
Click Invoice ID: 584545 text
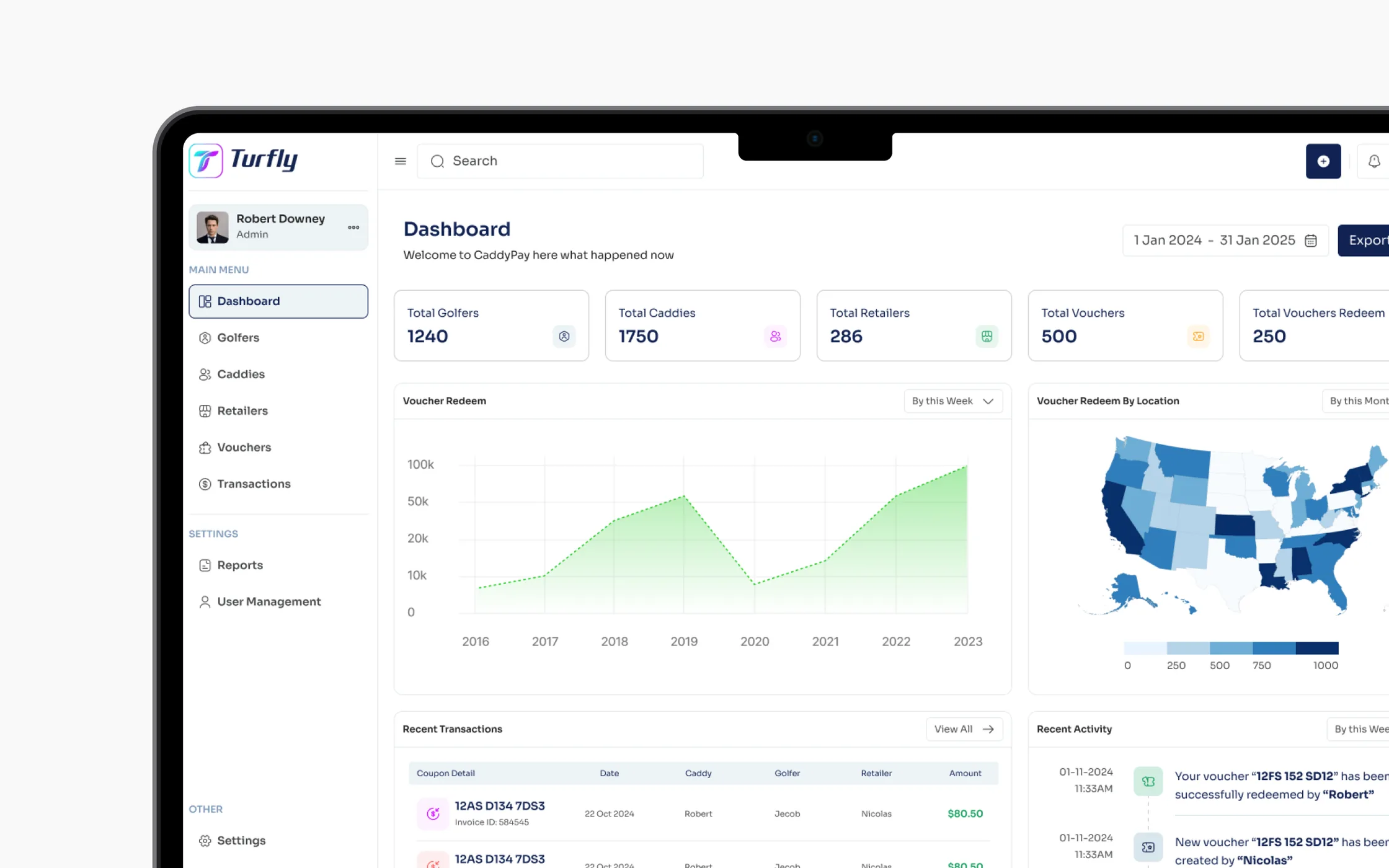pyautogui.click(x=492, y=822)
